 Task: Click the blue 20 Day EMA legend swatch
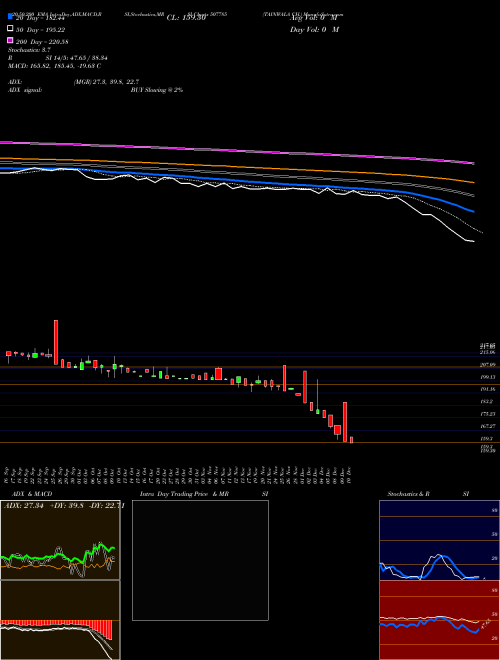pyautogui.click(x=11, y=17)
